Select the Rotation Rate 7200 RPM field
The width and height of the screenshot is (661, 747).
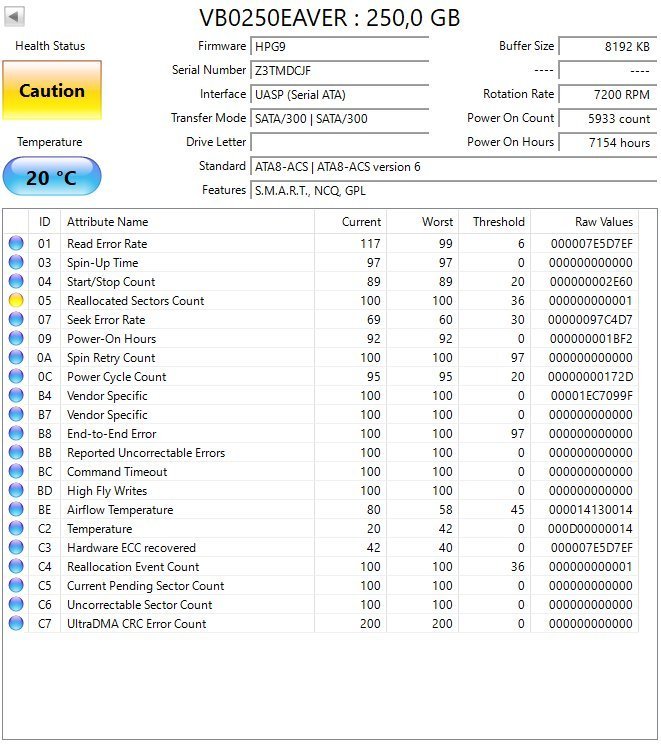606,95
